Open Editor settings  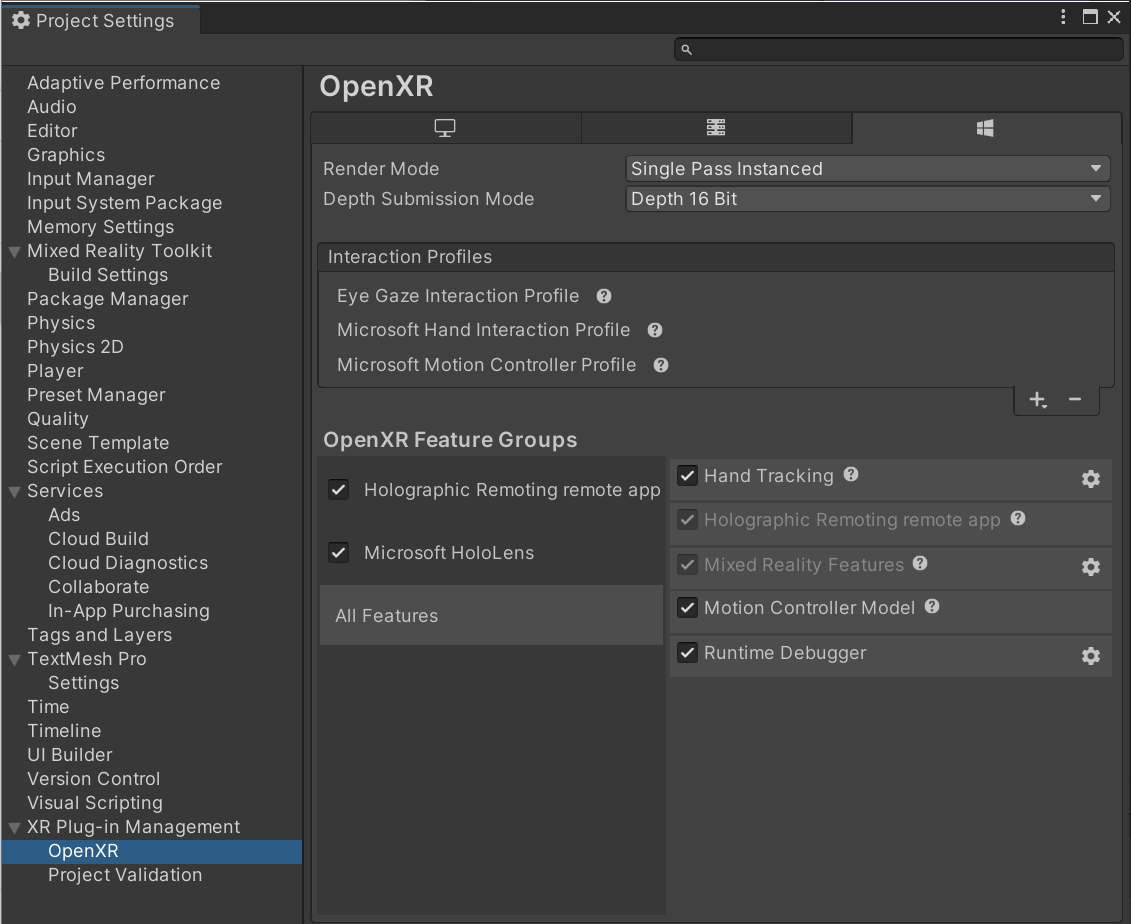click(52, 131)
